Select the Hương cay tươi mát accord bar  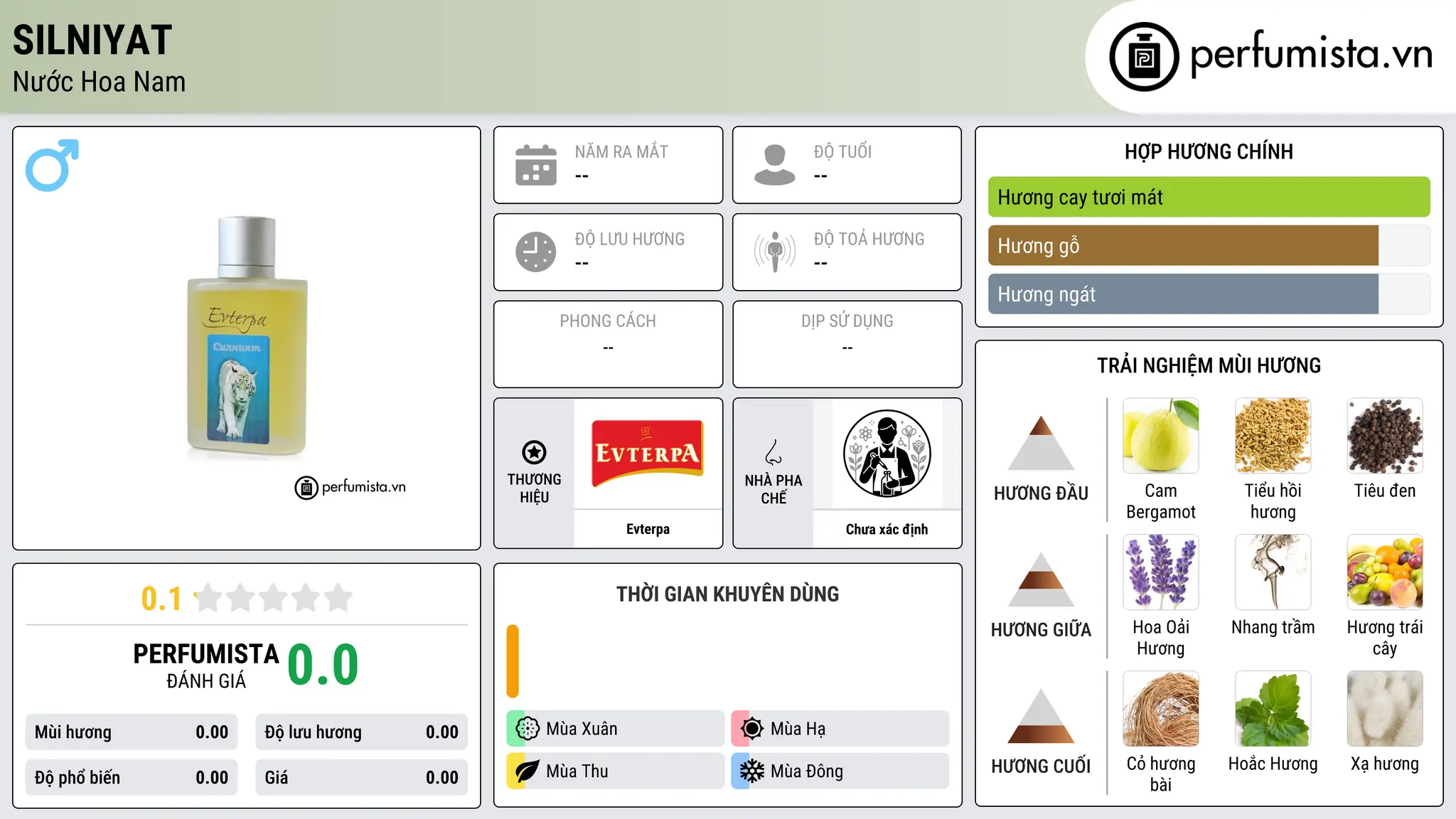pos(1209,197)
